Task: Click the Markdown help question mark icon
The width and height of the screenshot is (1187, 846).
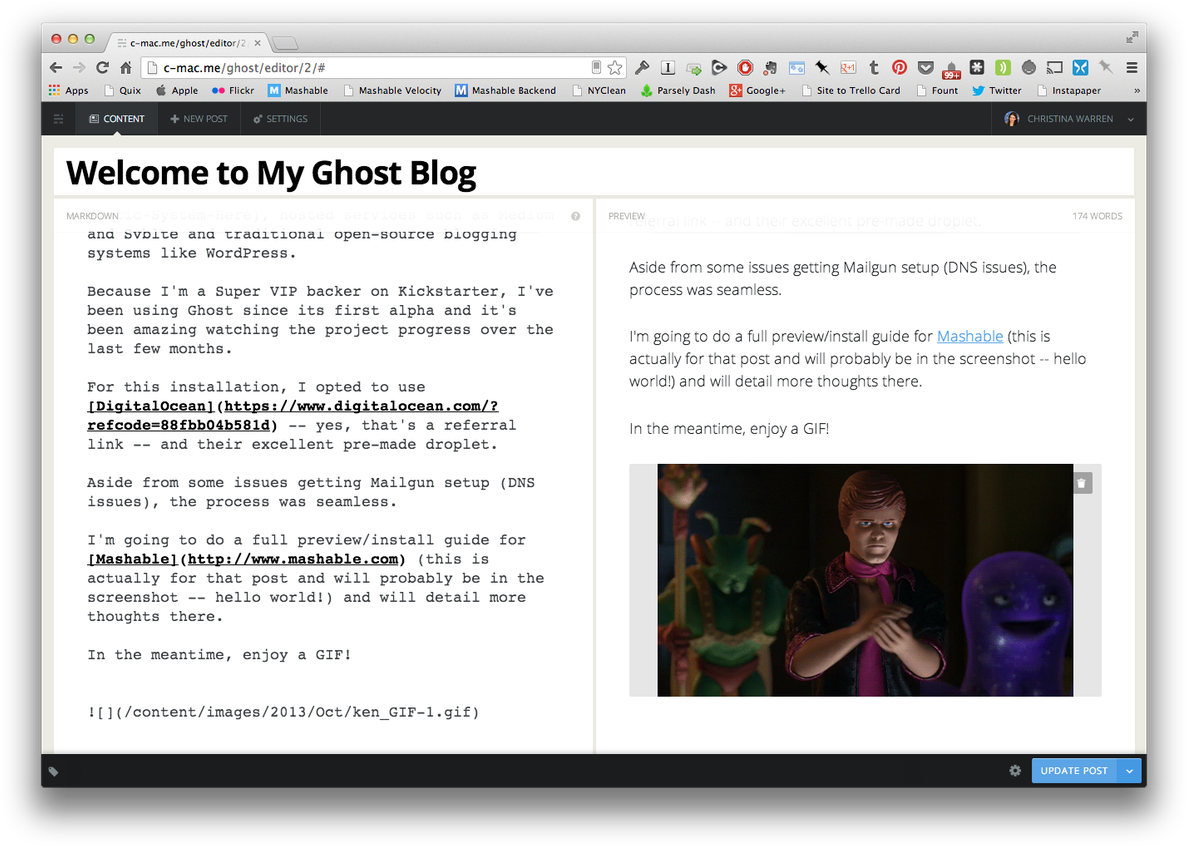Action: click(x=576, y=216)
